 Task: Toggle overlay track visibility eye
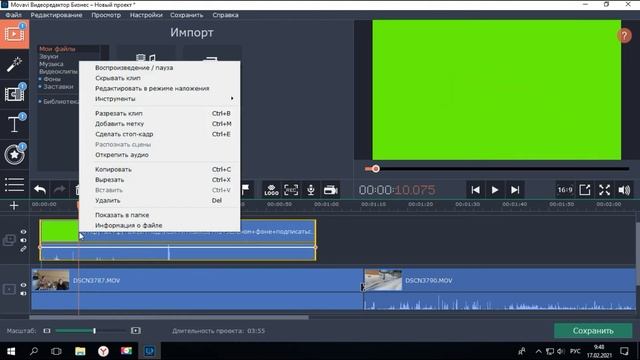(x=23, y=232)
